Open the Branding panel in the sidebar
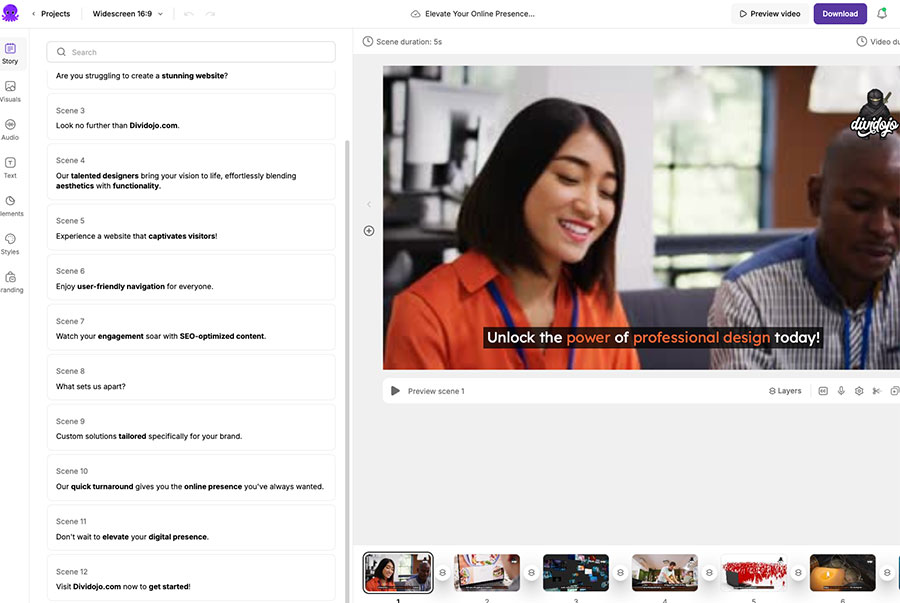 pyautogui.click(x=10, y=281)
